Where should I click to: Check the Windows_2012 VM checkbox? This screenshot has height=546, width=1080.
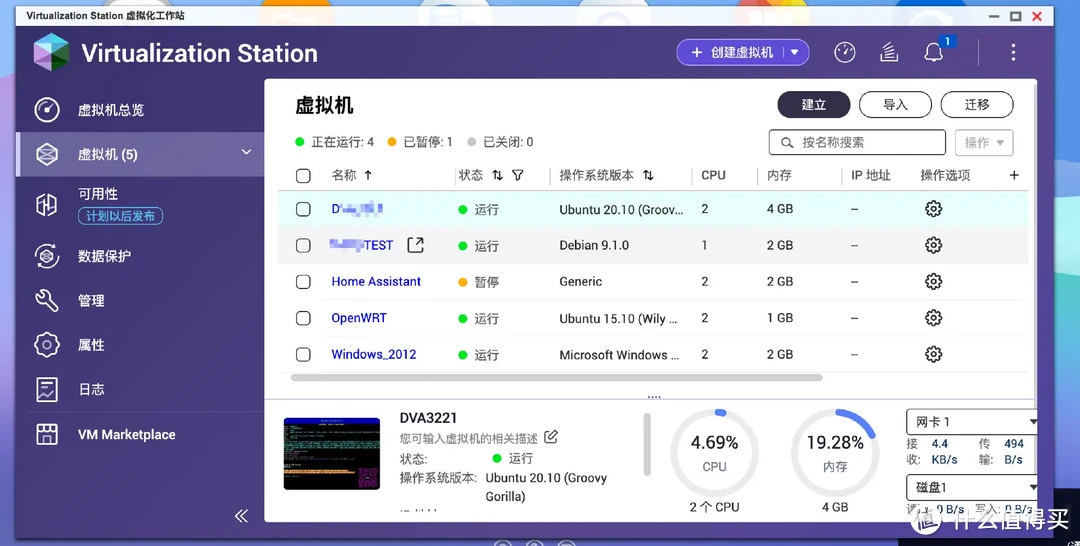coord(303,355)
